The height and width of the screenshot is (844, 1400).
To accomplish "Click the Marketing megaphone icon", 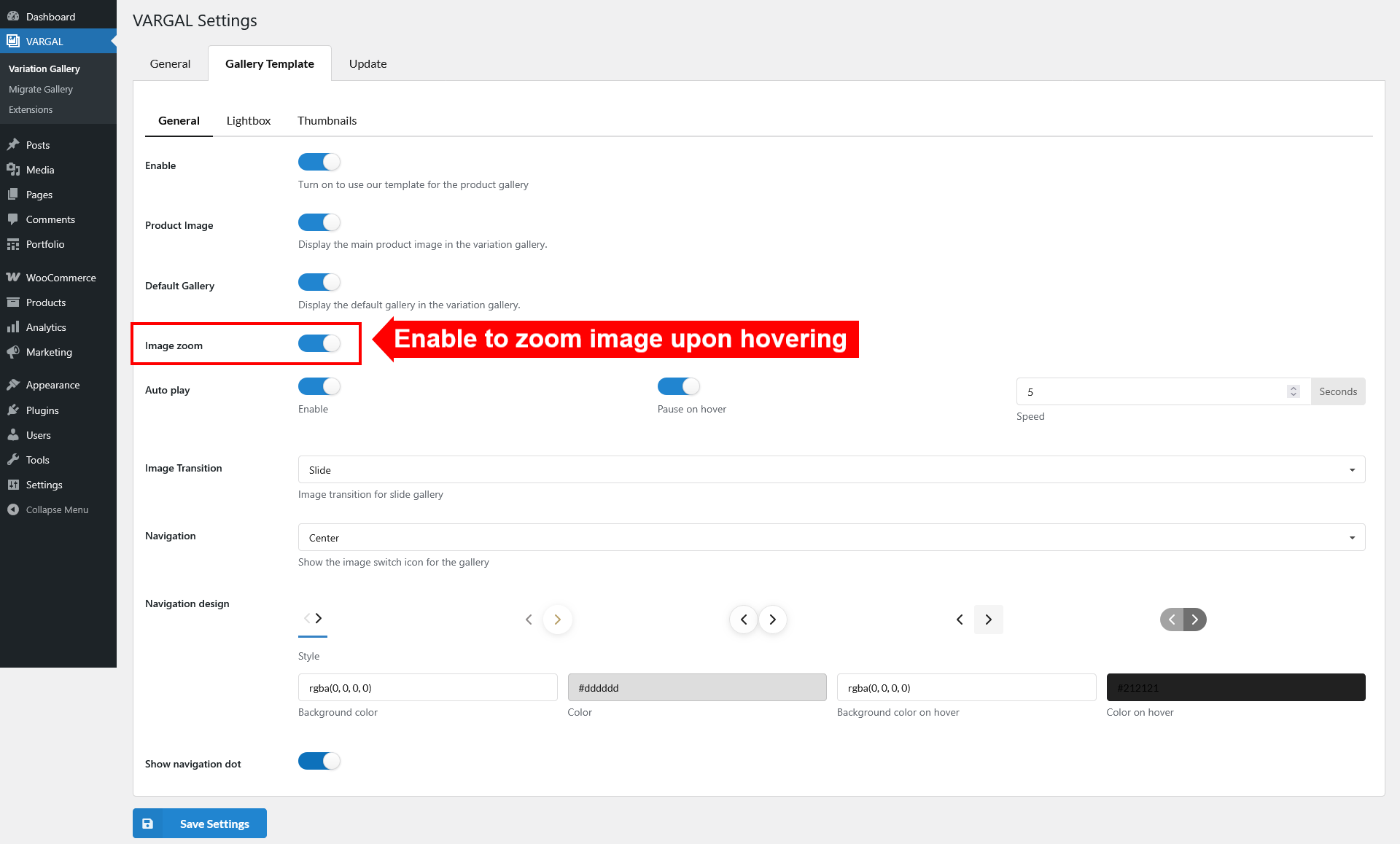I will 13,351.
